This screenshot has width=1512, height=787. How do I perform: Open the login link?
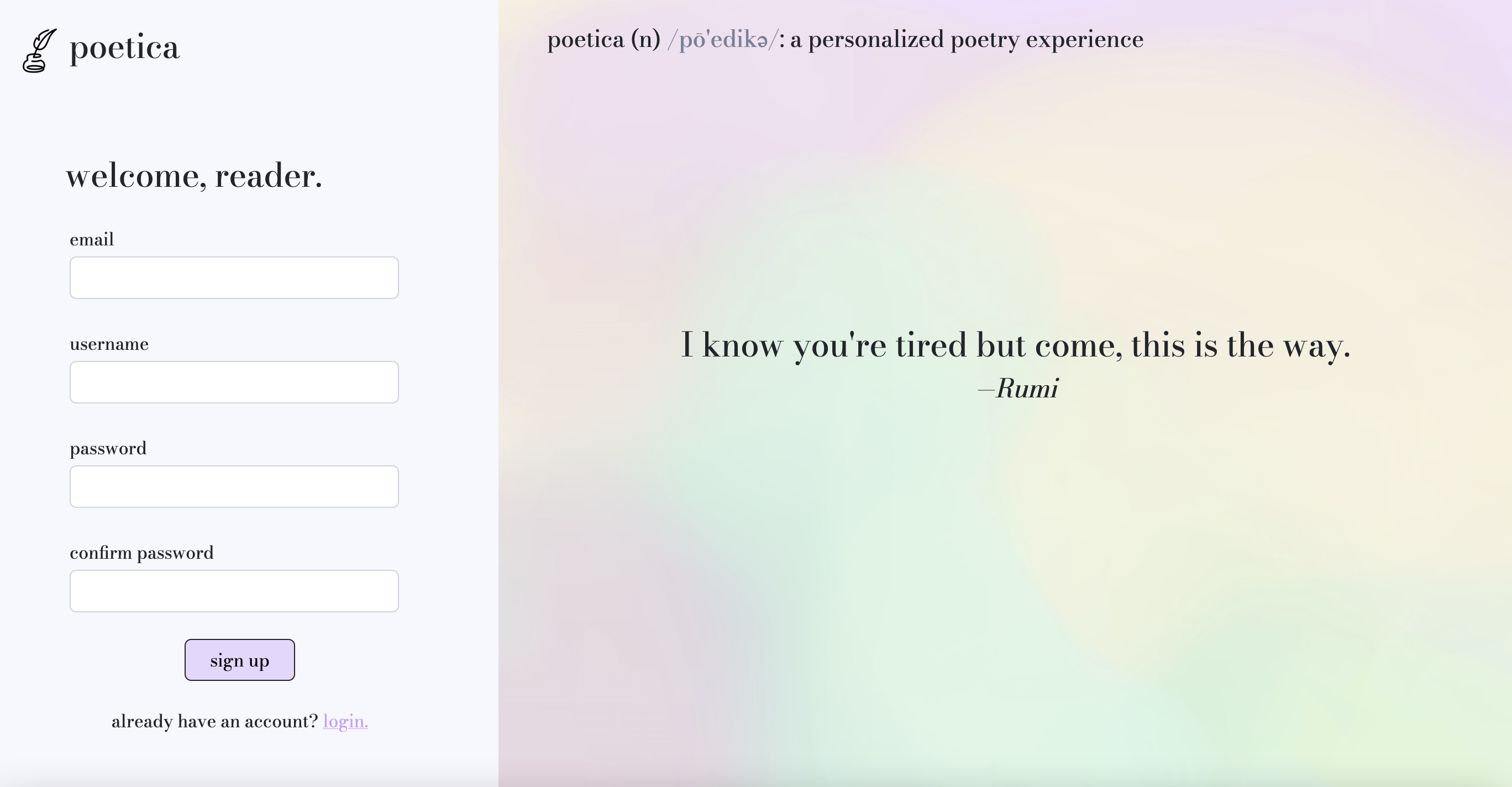pyautogui.click(x=345, y=721)
